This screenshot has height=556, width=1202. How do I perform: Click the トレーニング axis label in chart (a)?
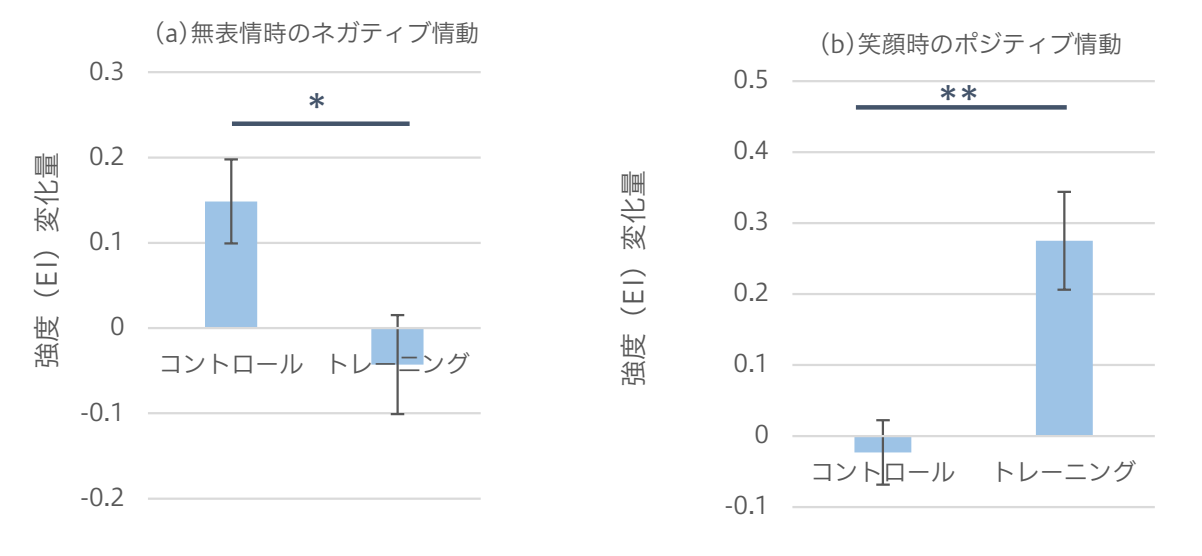[x=398, y=364]
